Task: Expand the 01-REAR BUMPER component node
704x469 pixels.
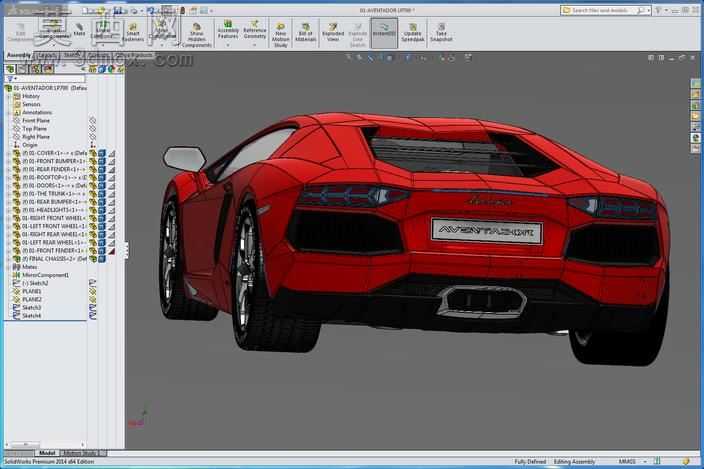Action: 9,202
